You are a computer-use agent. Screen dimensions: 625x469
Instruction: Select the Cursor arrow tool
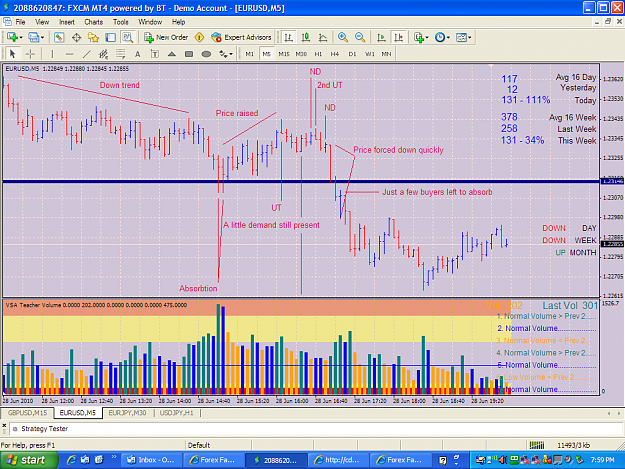click(12, 54)
